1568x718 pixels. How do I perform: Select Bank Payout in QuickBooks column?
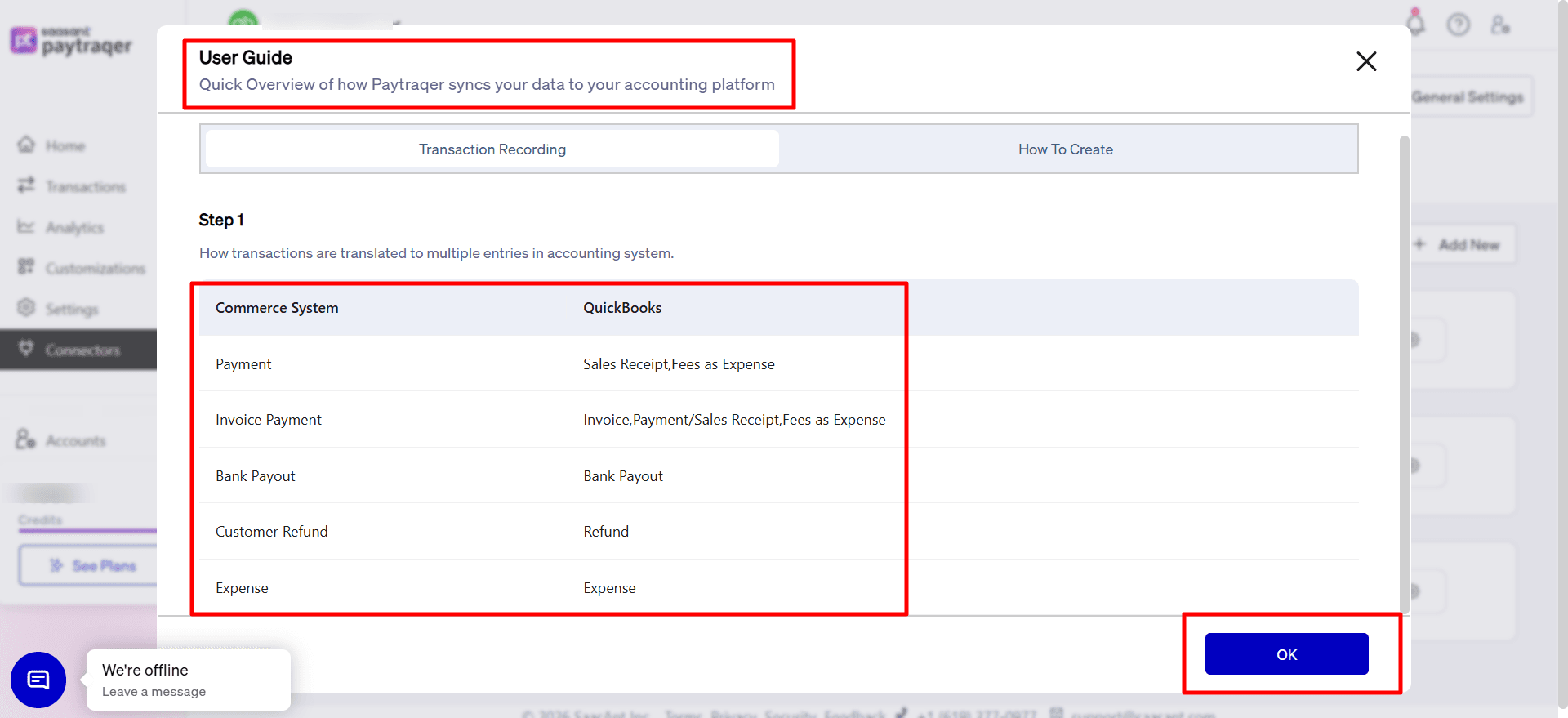click(623, 476)
